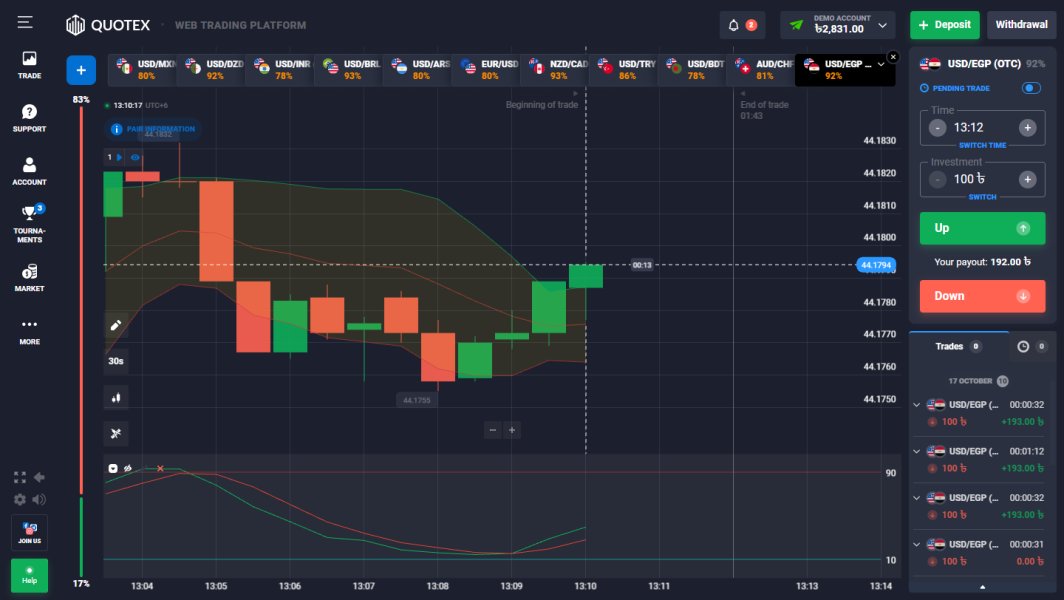Toggle the Pending Trade switch
The image size is (1064, 600).
click(1031, 88)
